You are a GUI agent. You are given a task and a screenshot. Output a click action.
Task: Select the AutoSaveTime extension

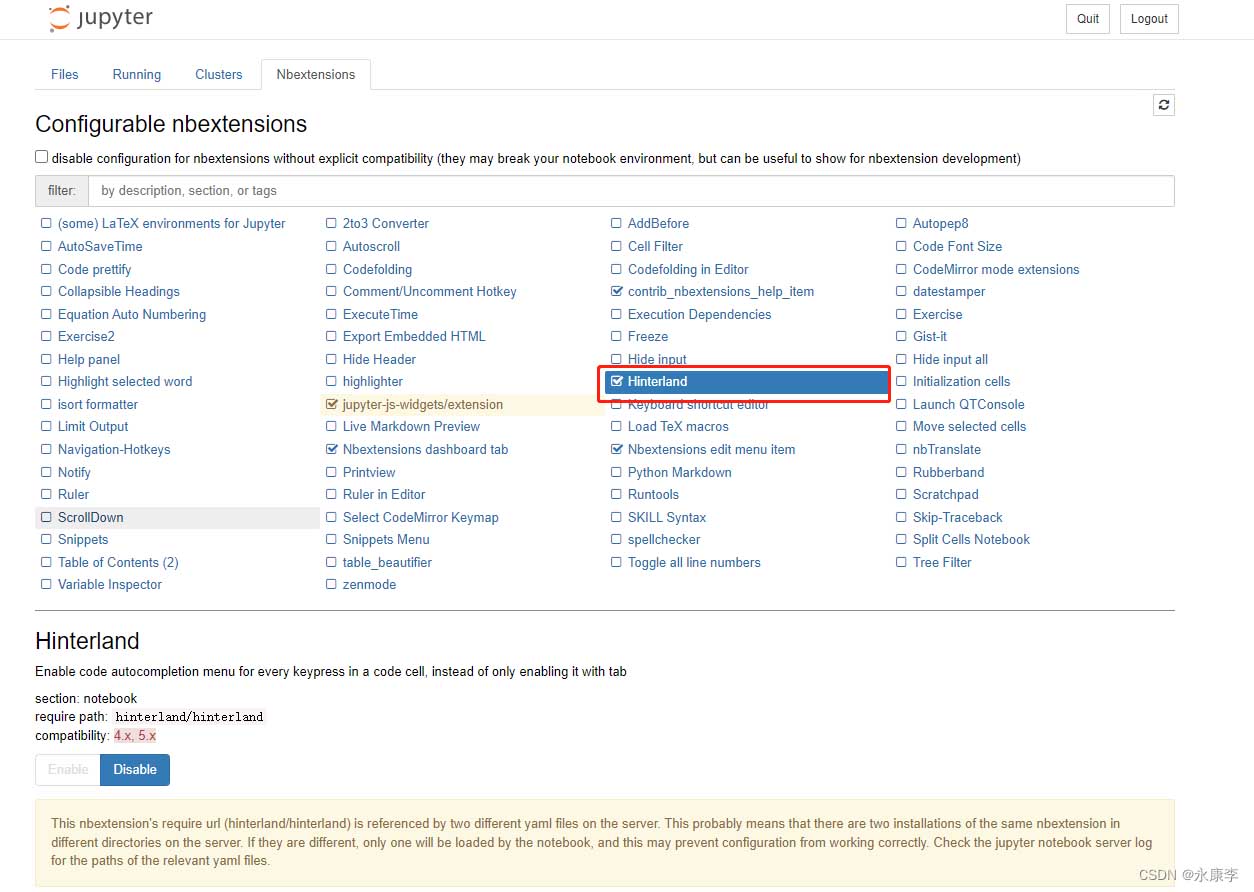(100, 247)
